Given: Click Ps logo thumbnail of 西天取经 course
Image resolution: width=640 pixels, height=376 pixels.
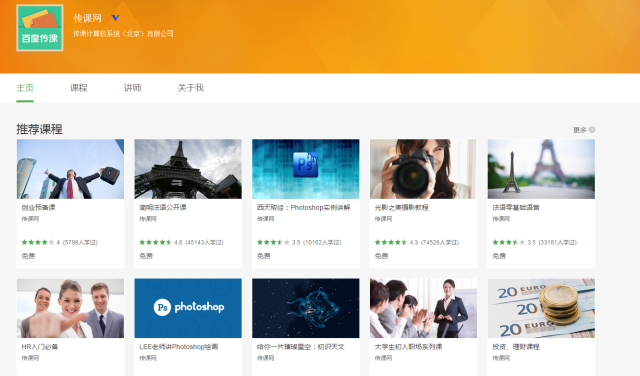Looking at the screenshot, I should tap(306, 169).
